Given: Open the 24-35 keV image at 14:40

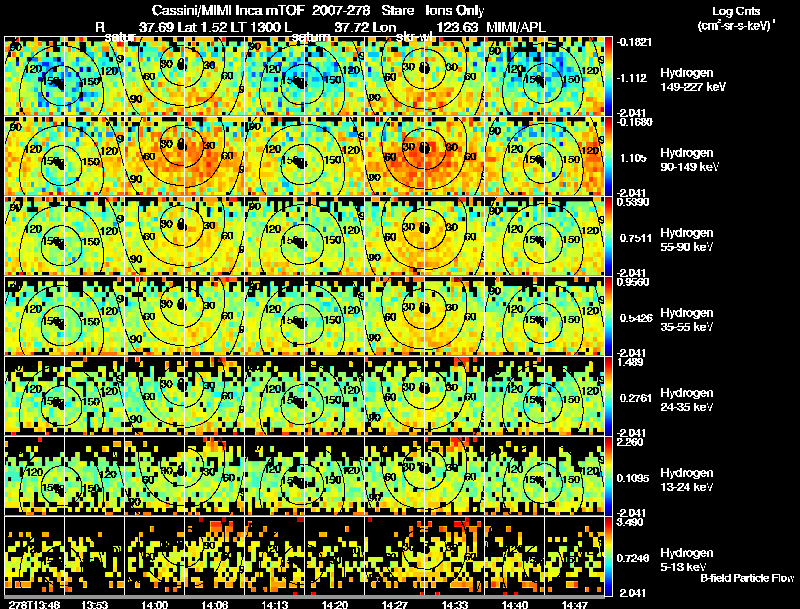Looking at the screenshot, I should (514, 397).
